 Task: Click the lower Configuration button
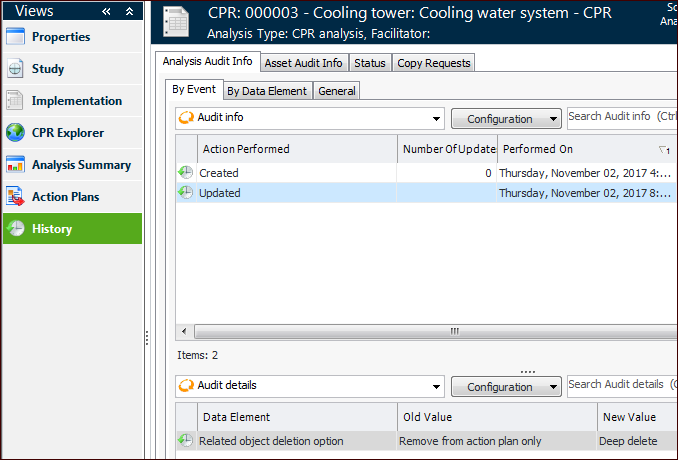point(506,386)
